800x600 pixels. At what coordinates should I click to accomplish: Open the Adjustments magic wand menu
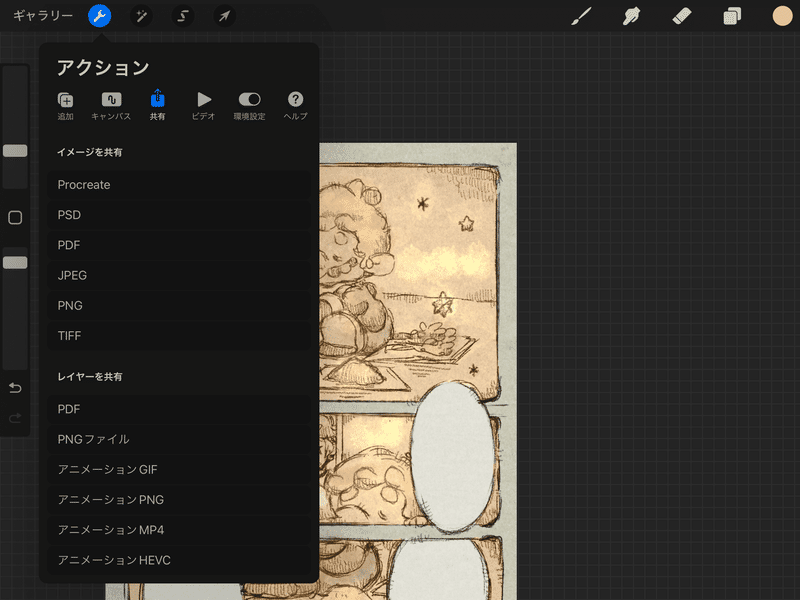point(141,16)
